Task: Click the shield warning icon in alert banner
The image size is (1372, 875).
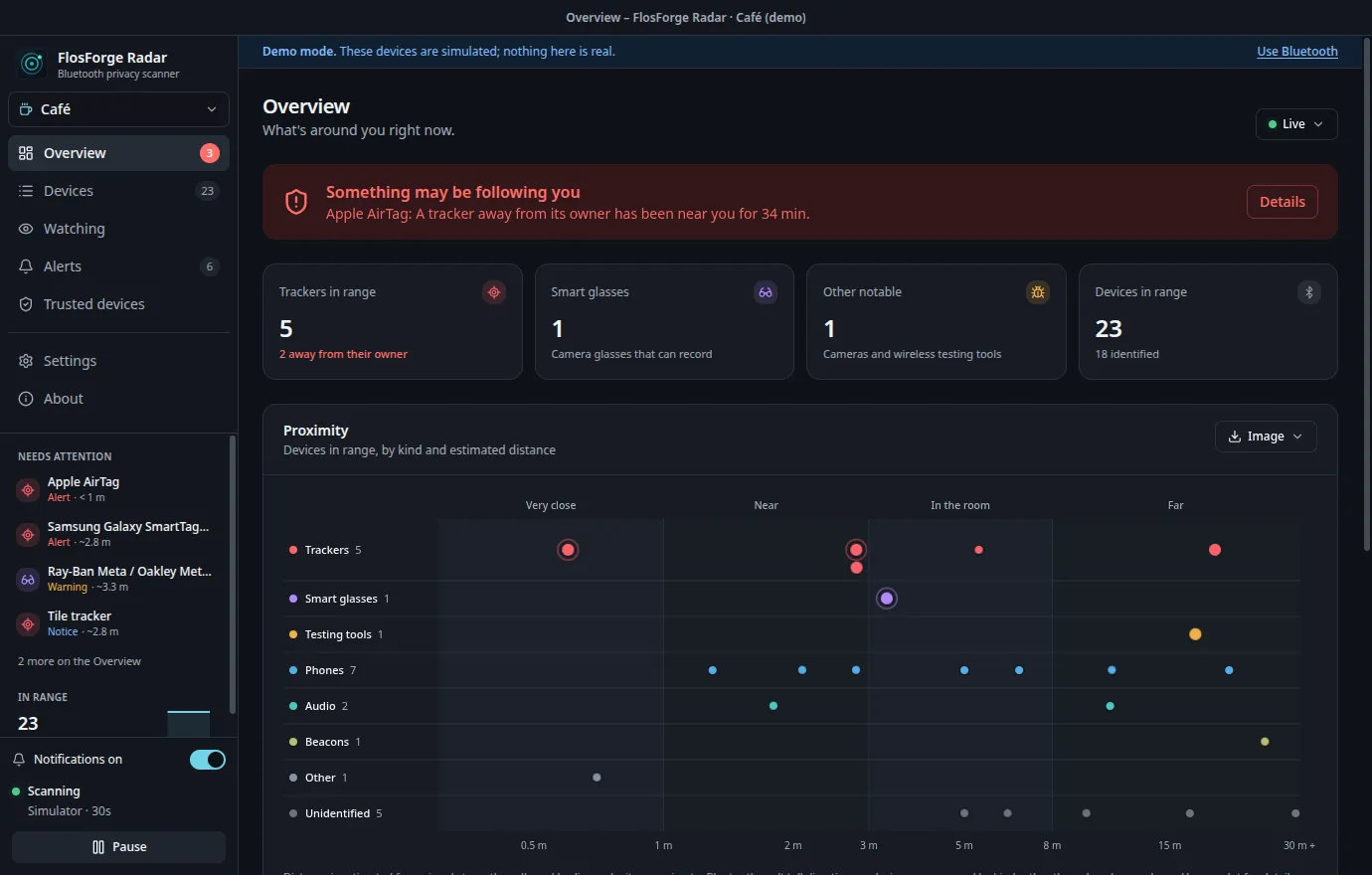Action: click(x=296, y=202)
